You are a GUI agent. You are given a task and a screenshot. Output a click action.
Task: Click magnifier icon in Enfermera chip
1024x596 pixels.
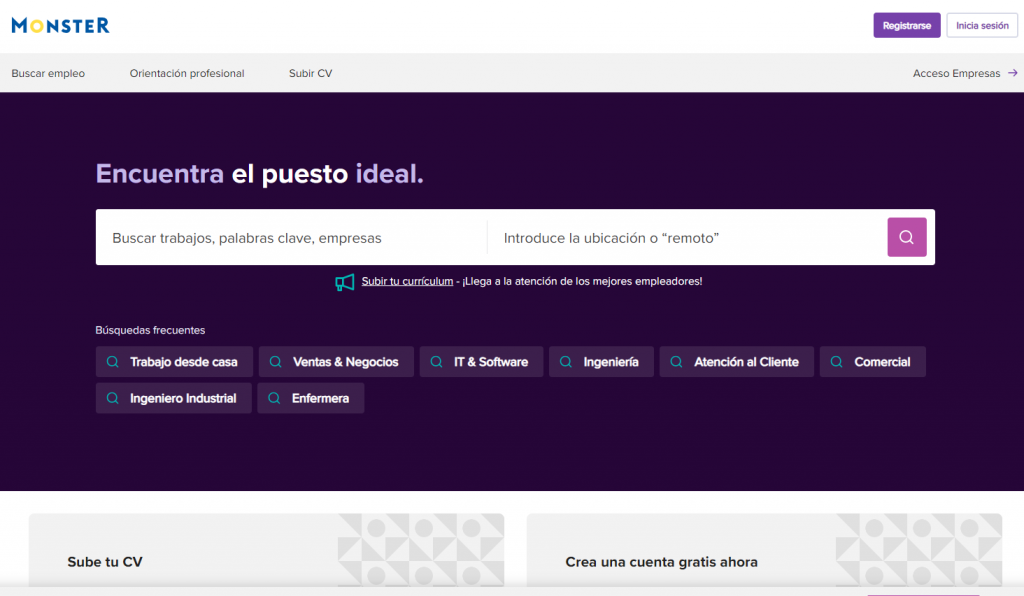coord(274,398)
